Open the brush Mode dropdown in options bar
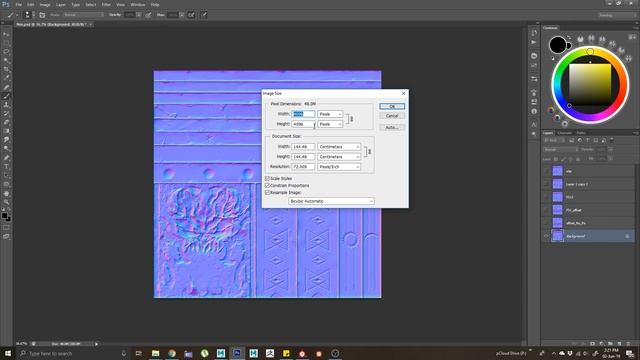The image size is (640, 360). [83, 15]
